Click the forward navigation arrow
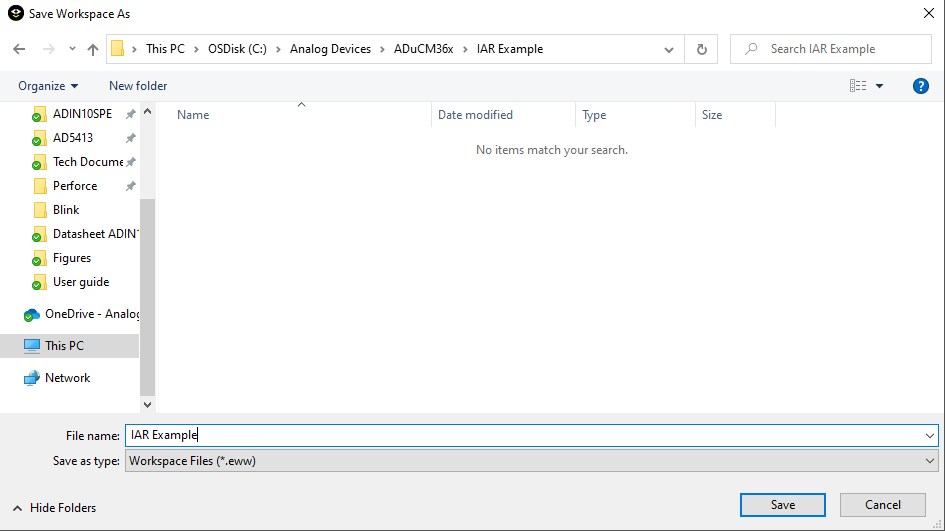Screen dimensions: 945x531 [48, 49]
